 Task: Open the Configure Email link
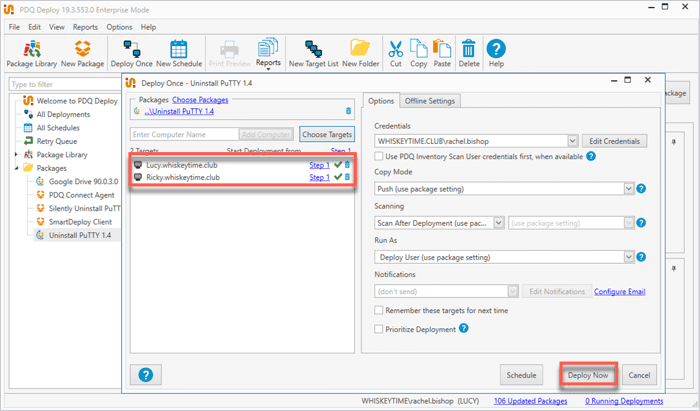pyautogui.click(x=619, y=291)
